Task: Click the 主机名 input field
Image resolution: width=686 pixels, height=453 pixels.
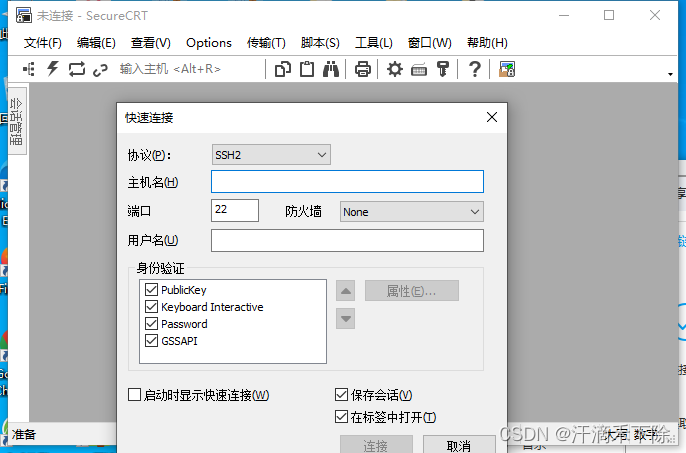Action: [x=347, y=182]
